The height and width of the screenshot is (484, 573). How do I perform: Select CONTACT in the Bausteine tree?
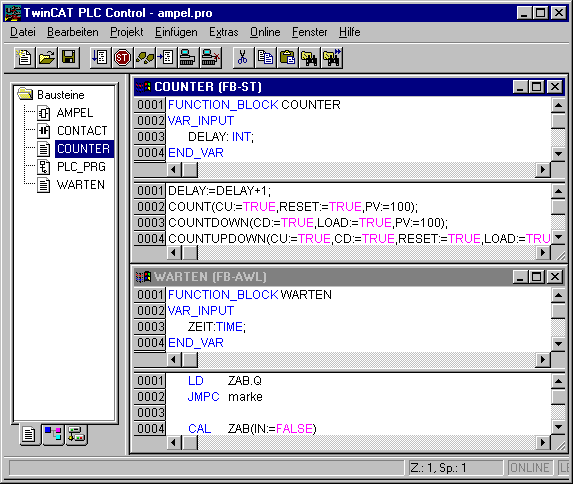pyautogui.click(x=82, y=131)
